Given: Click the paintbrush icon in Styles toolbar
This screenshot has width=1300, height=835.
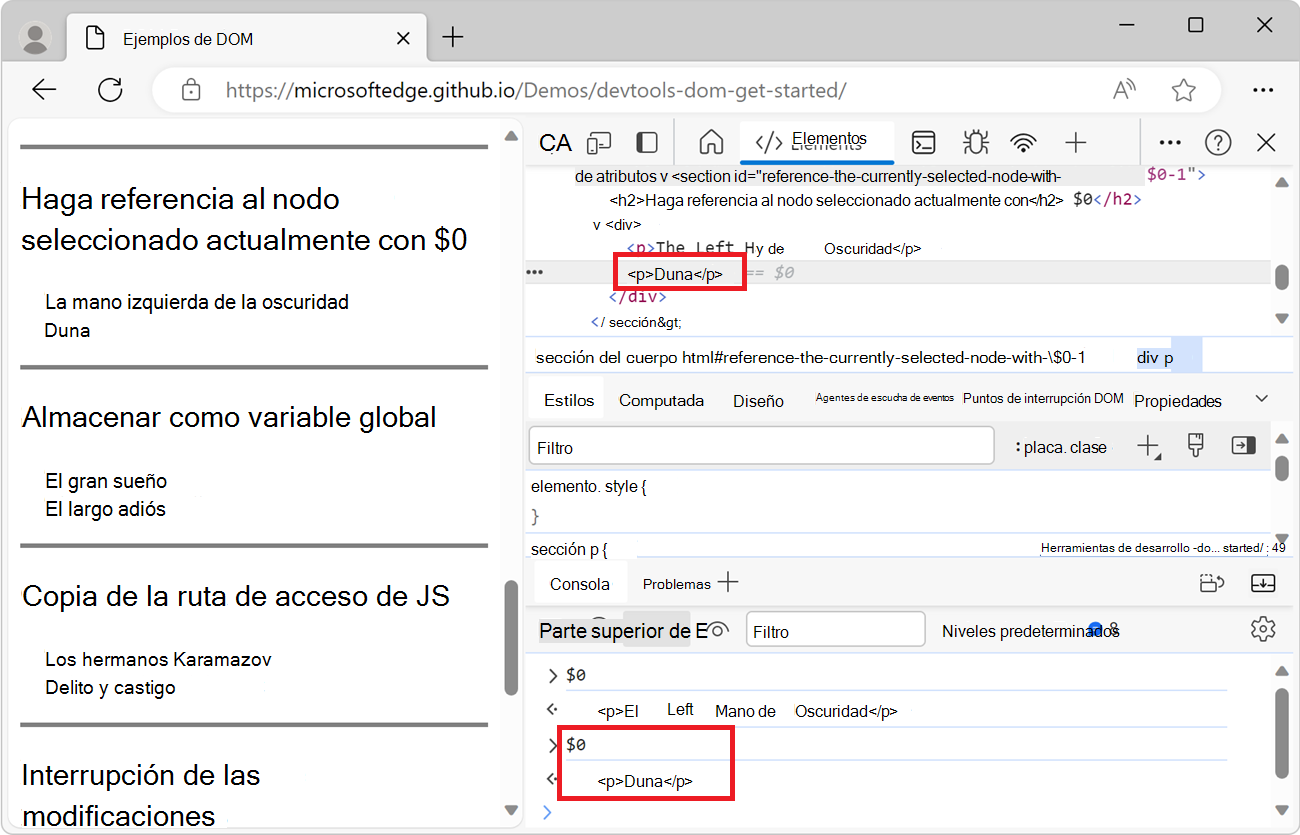Looking at the screenshot, I should click(x=1195, y=446).
